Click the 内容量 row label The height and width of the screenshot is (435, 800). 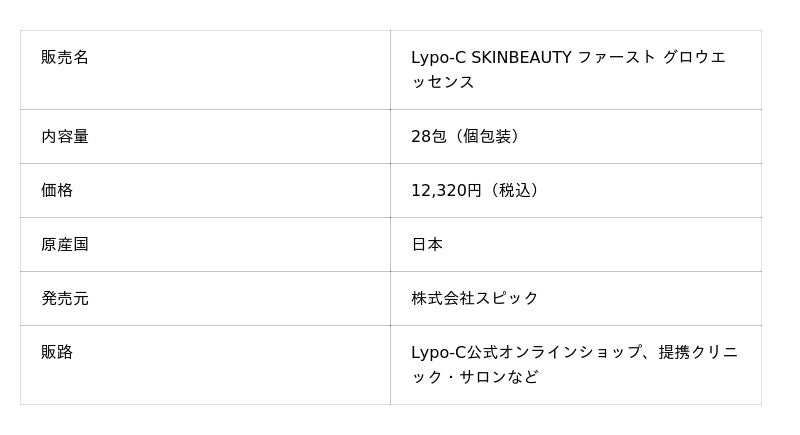coord(65,136)
